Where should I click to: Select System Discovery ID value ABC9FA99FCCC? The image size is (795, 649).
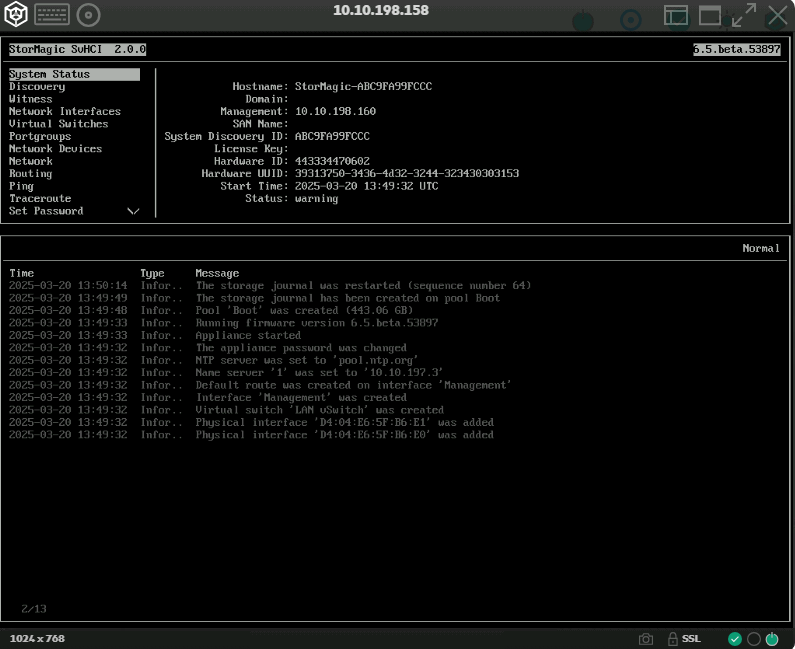(x=332, y=136)
